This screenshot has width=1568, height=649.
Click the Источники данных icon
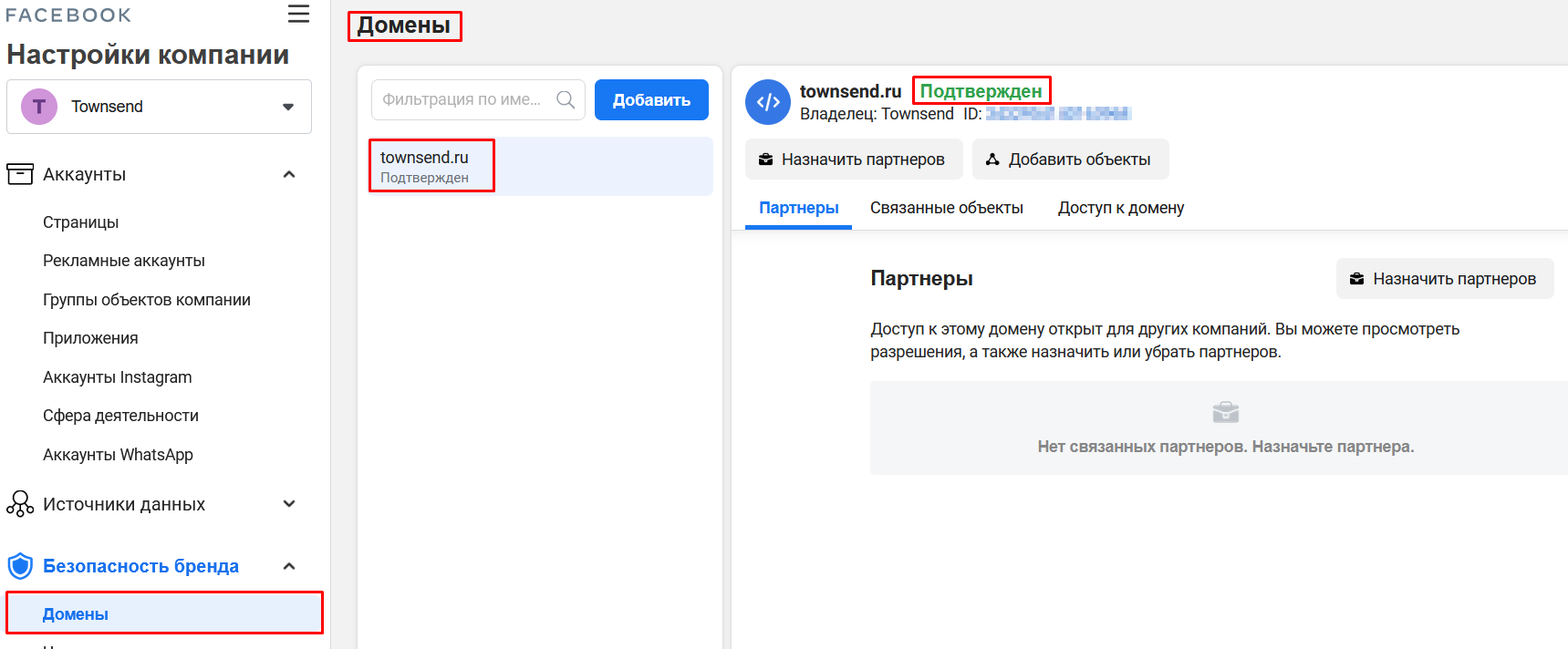[20, 504]
